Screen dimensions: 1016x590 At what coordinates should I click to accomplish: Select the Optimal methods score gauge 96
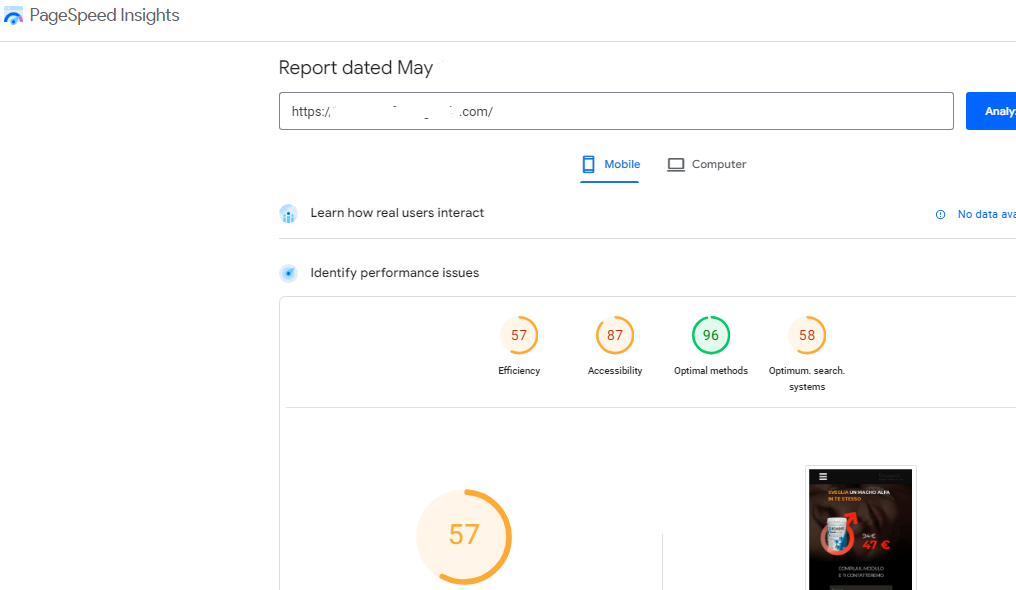click(x=711, y=335)
